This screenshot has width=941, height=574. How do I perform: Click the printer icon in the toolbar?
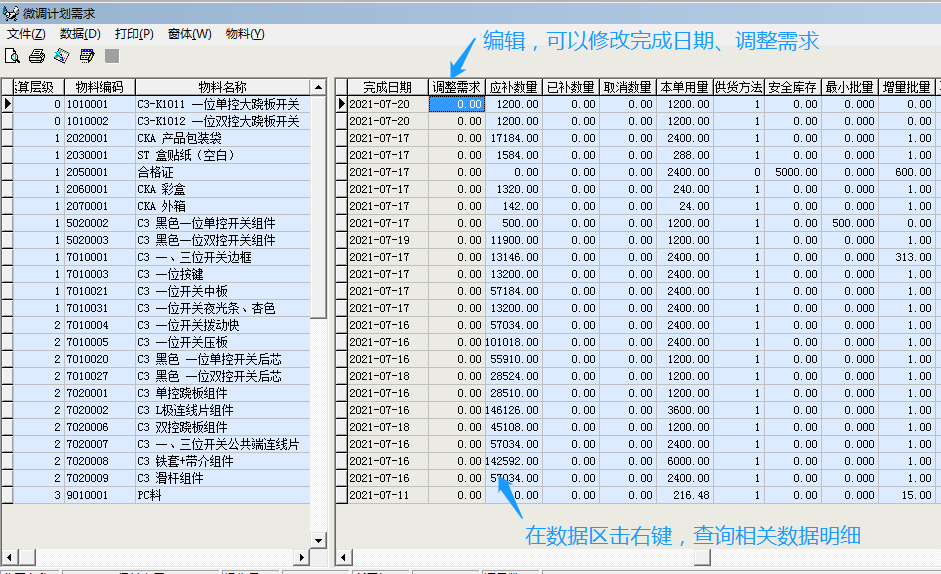(x=37, y=55)
